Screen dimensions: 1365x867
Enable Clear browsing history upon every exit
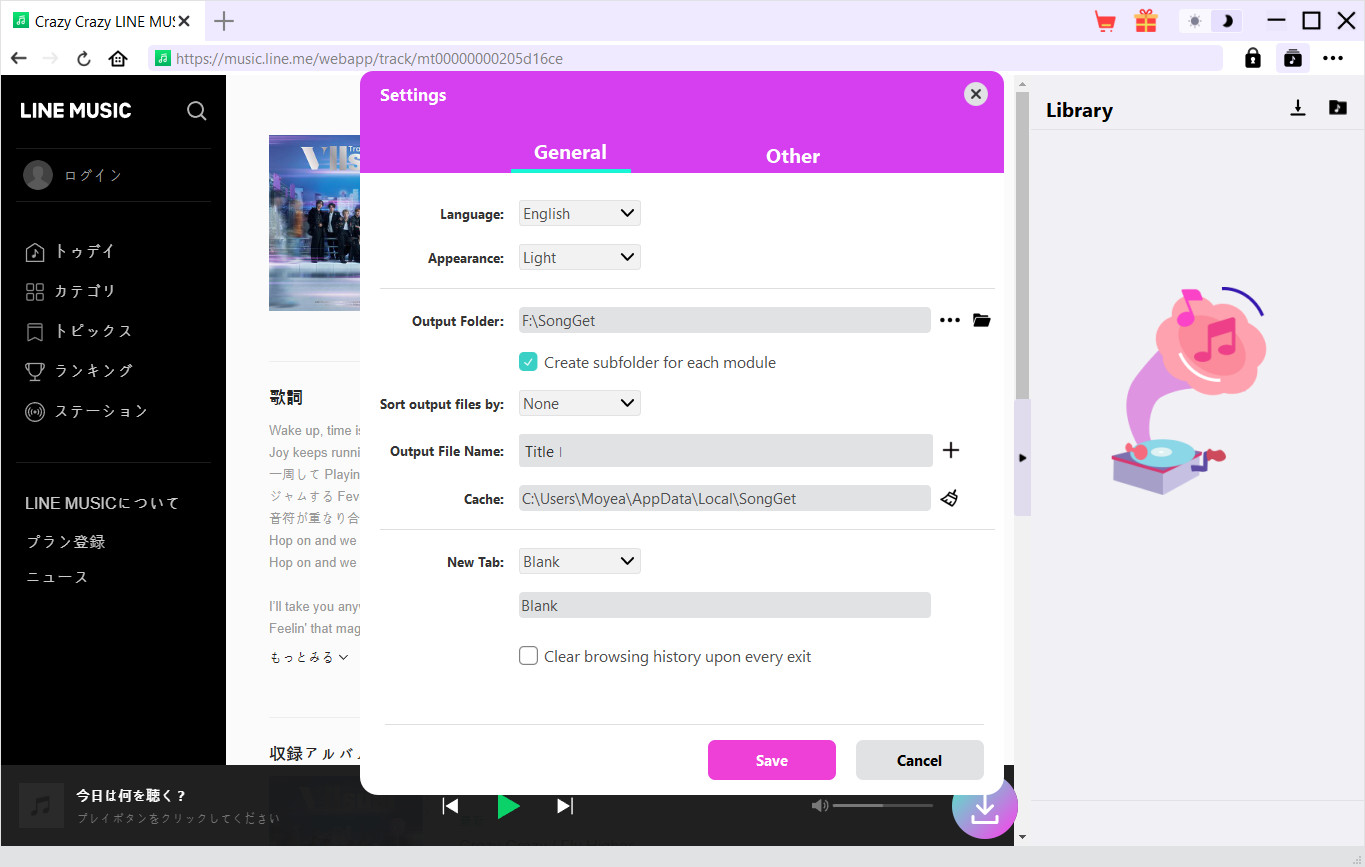(x=528, y=656)
